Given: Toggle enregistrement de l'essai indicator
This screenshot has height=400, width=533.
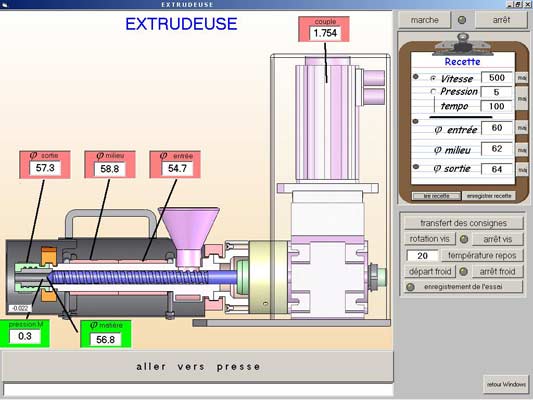Looking at the screenshot, I should tap(410, 287).
